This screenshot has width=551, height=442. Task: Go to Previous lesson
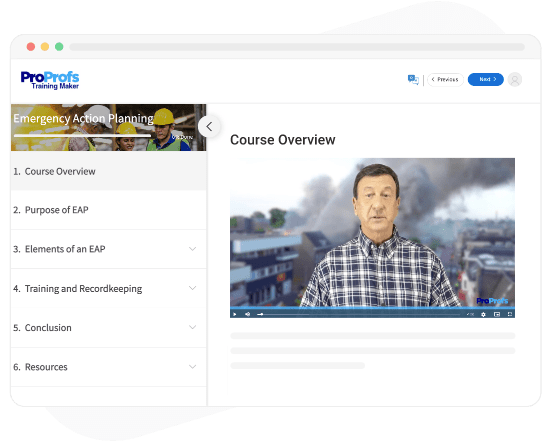[445, 79]
